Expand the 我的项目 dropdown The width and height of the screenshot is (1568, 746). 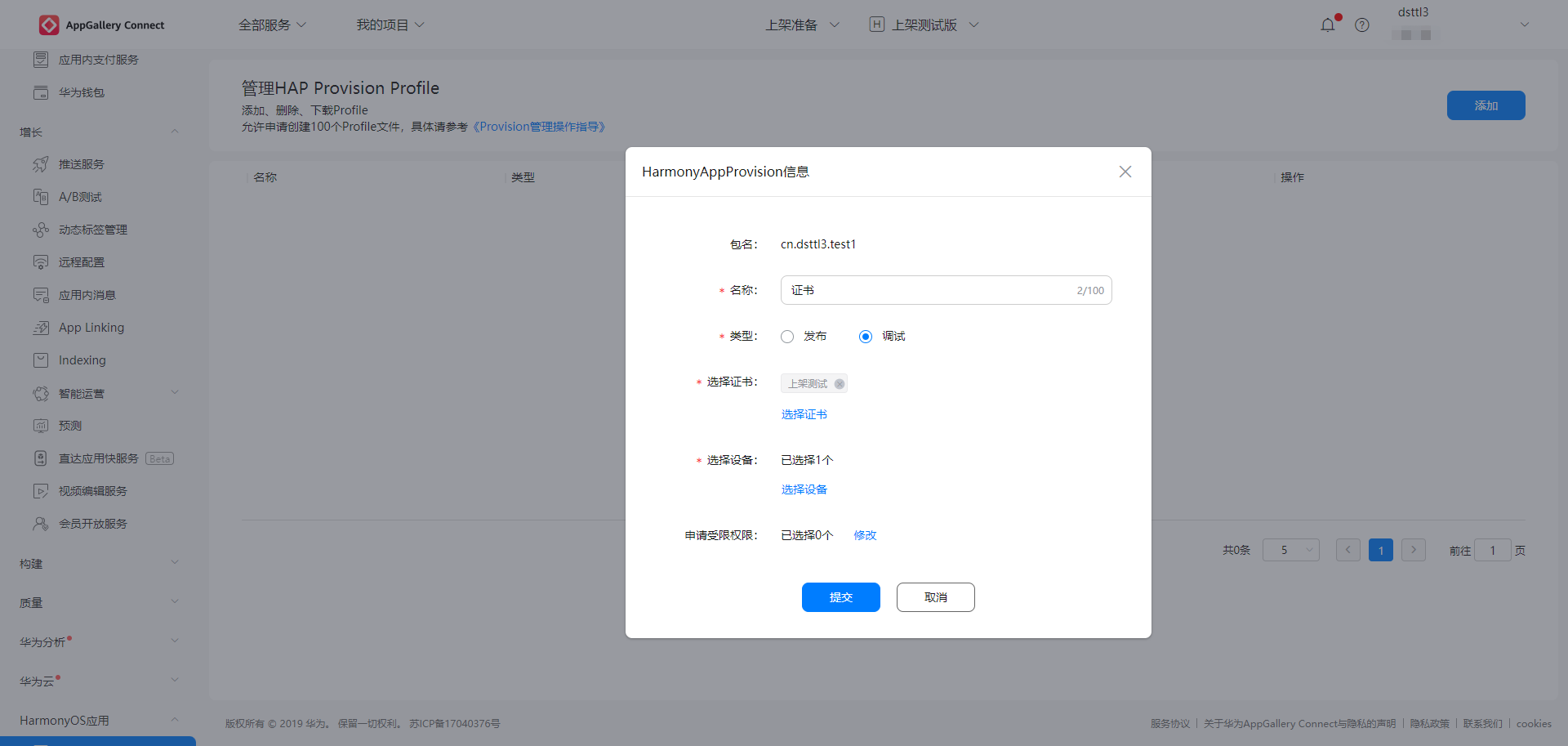(x=390, y=25)
